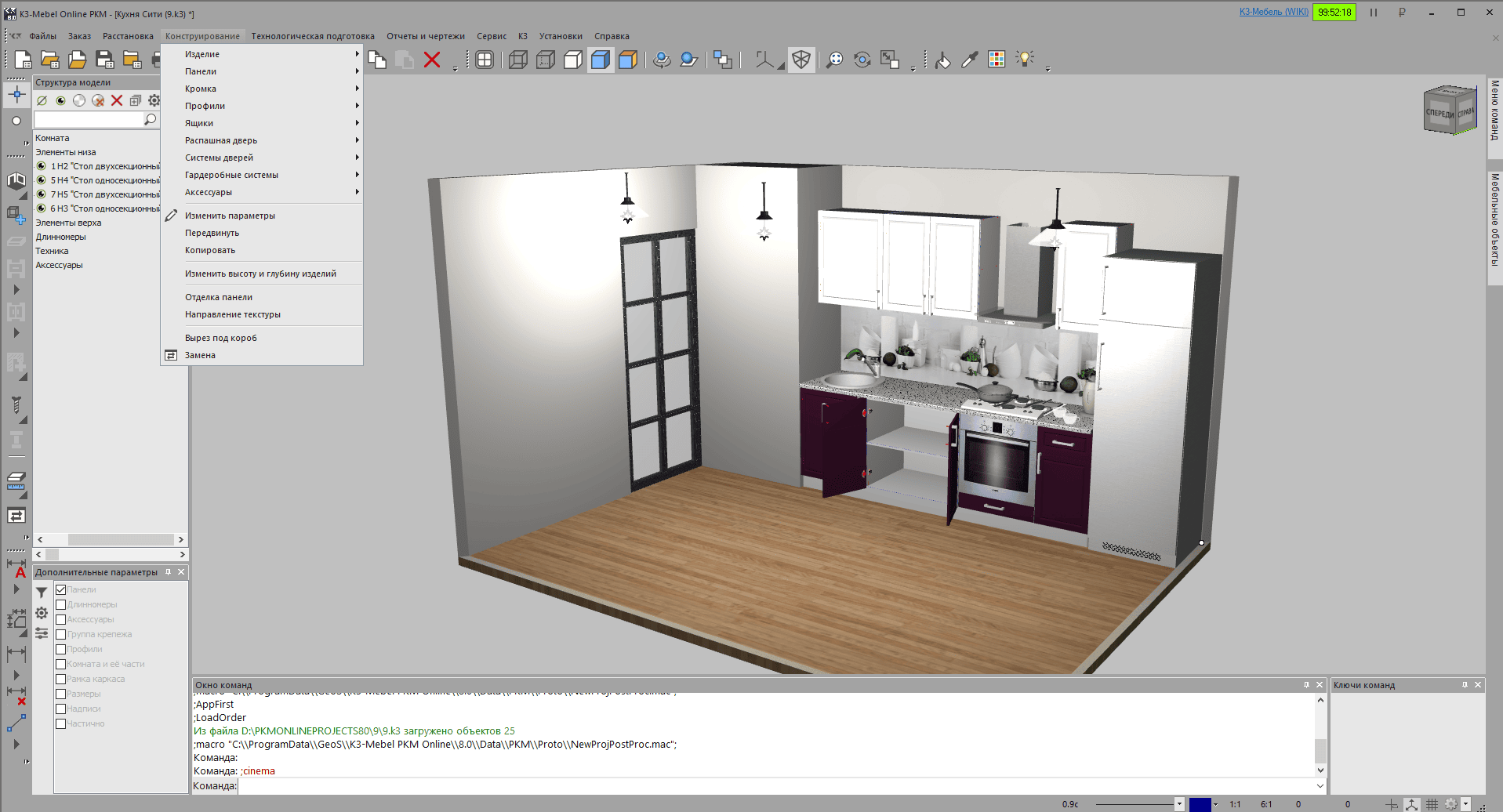
Task: Choose Изменить параметры from the menu
Action: 230,216
